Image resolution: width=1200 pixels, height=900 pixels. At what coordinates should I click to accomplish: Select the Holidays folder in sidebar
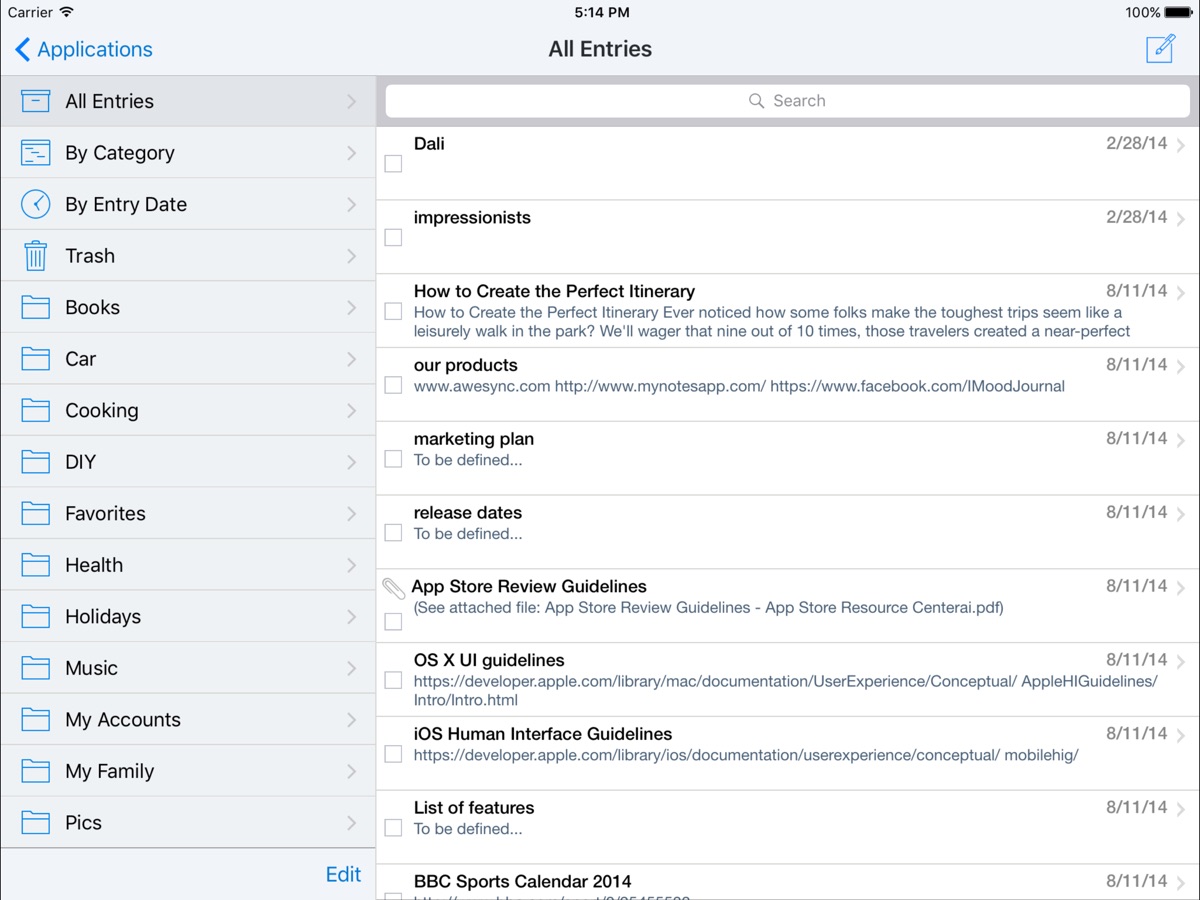coord(103,616)
